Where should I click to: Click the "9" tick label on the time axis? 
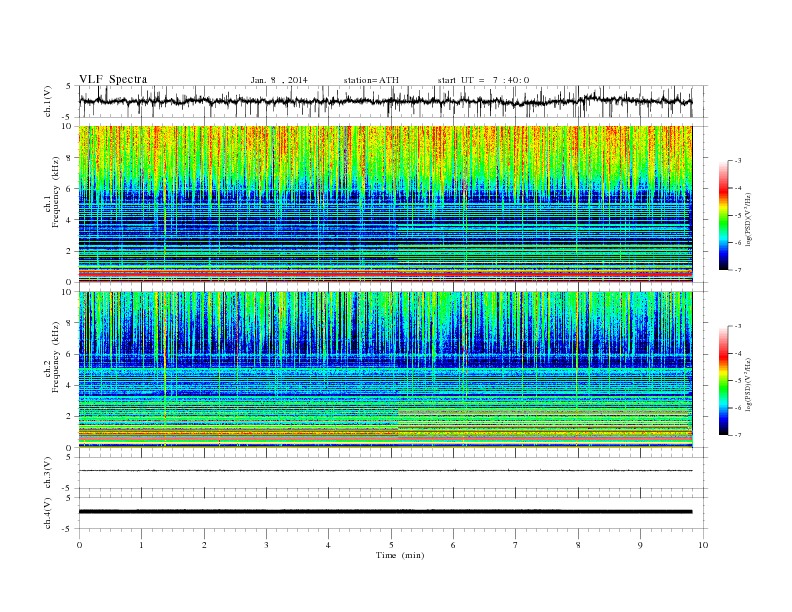point(640,545)
